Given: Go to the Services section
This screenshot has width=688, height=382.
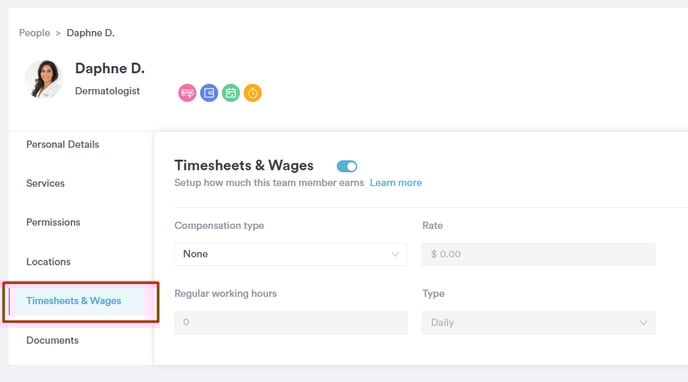Looking at the screenshot, I should coord(45,183).
